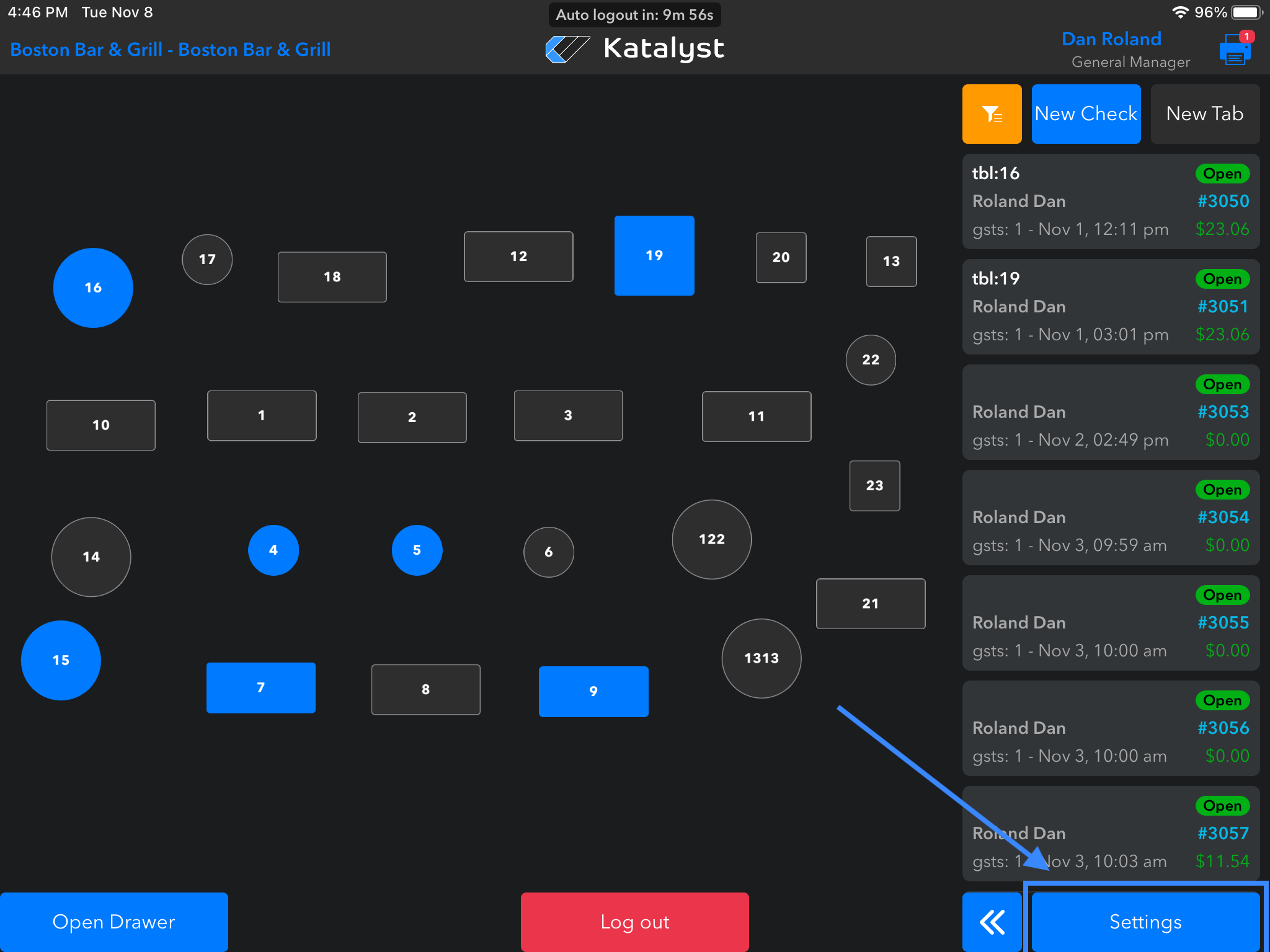Create a New Tab
Image resolution: width=1270 pixels, height=952 pixels.
(x=1204, y=114)
